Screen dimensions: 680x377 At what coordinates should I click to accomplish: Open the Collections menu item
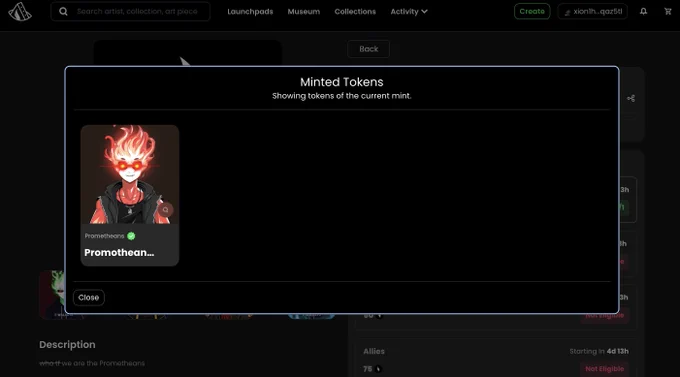click(355, 12)
